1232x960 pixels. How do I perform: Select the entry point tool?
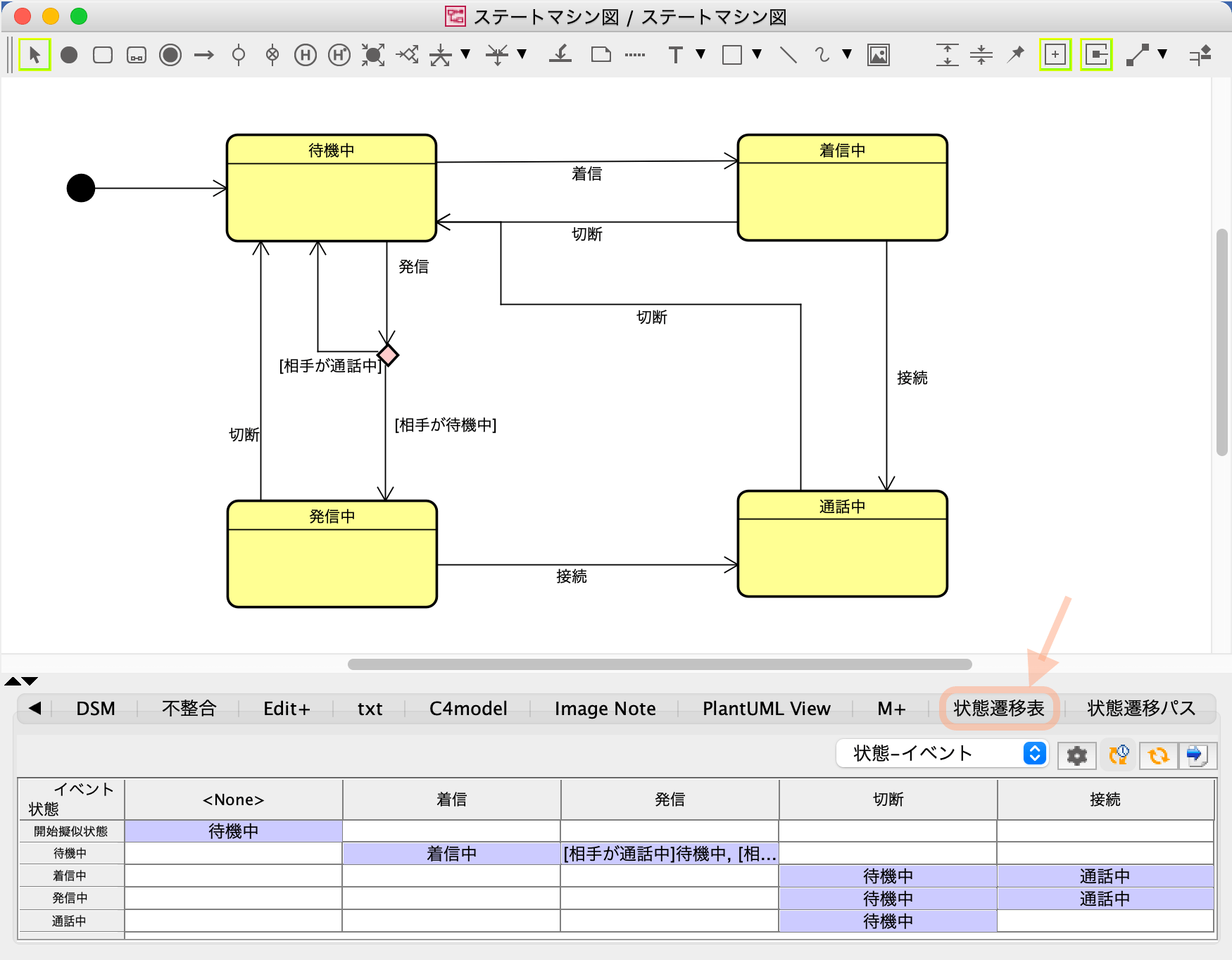point(239,54)
